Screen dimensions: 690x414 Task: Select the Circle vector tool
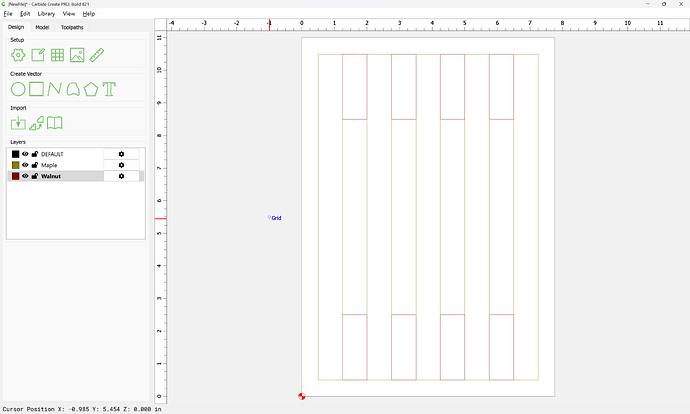18,89
